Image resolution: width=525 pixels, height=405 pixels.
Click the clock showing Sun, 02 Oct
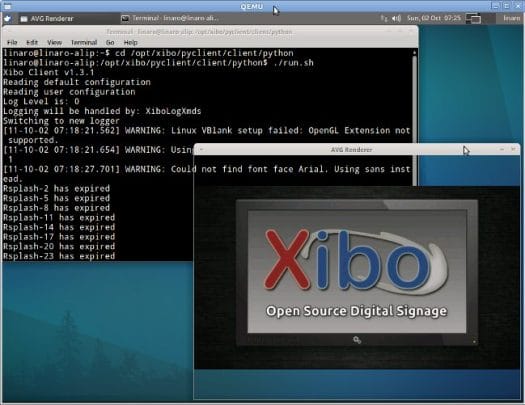pos(434,18)
